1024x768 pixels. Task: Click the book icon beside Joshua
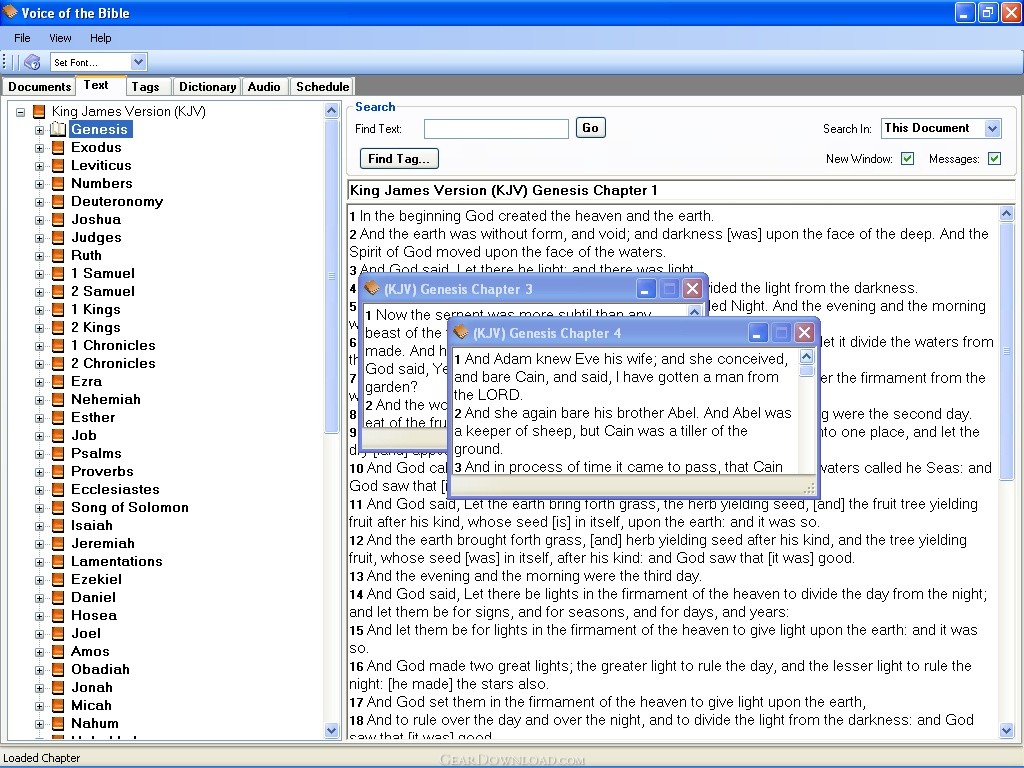pos(58,219)
